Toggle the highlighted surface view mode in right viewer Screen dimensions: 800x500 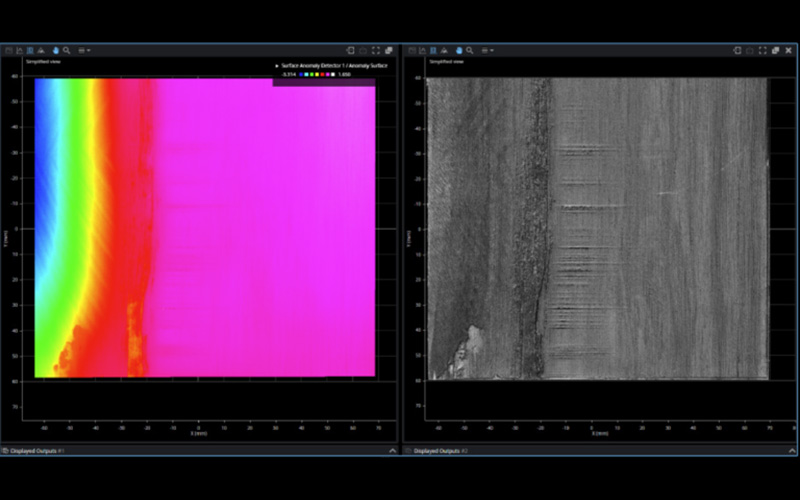pyautogui.click(x=435, y=50)
